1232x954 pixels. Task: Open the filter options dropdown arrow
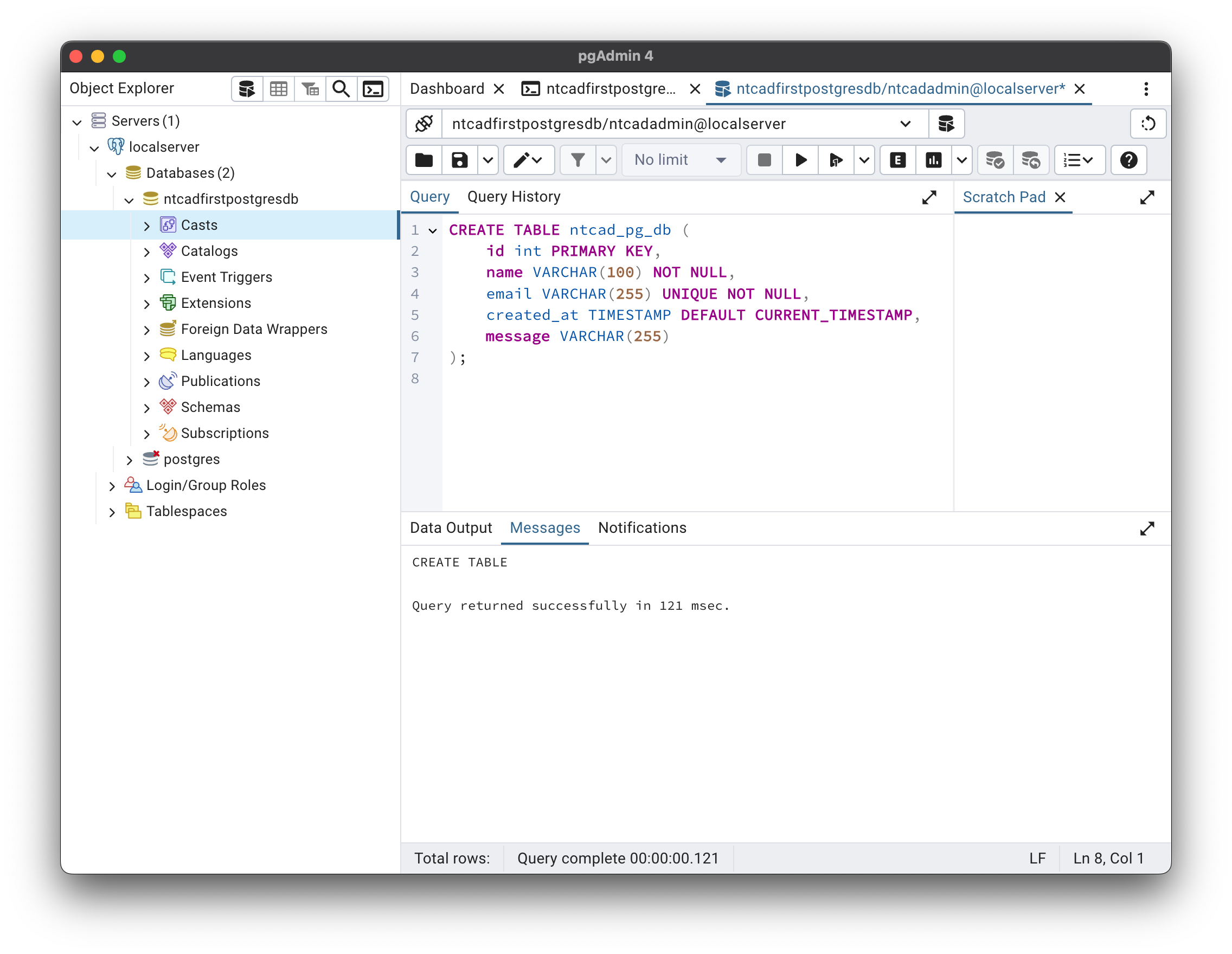606,160
